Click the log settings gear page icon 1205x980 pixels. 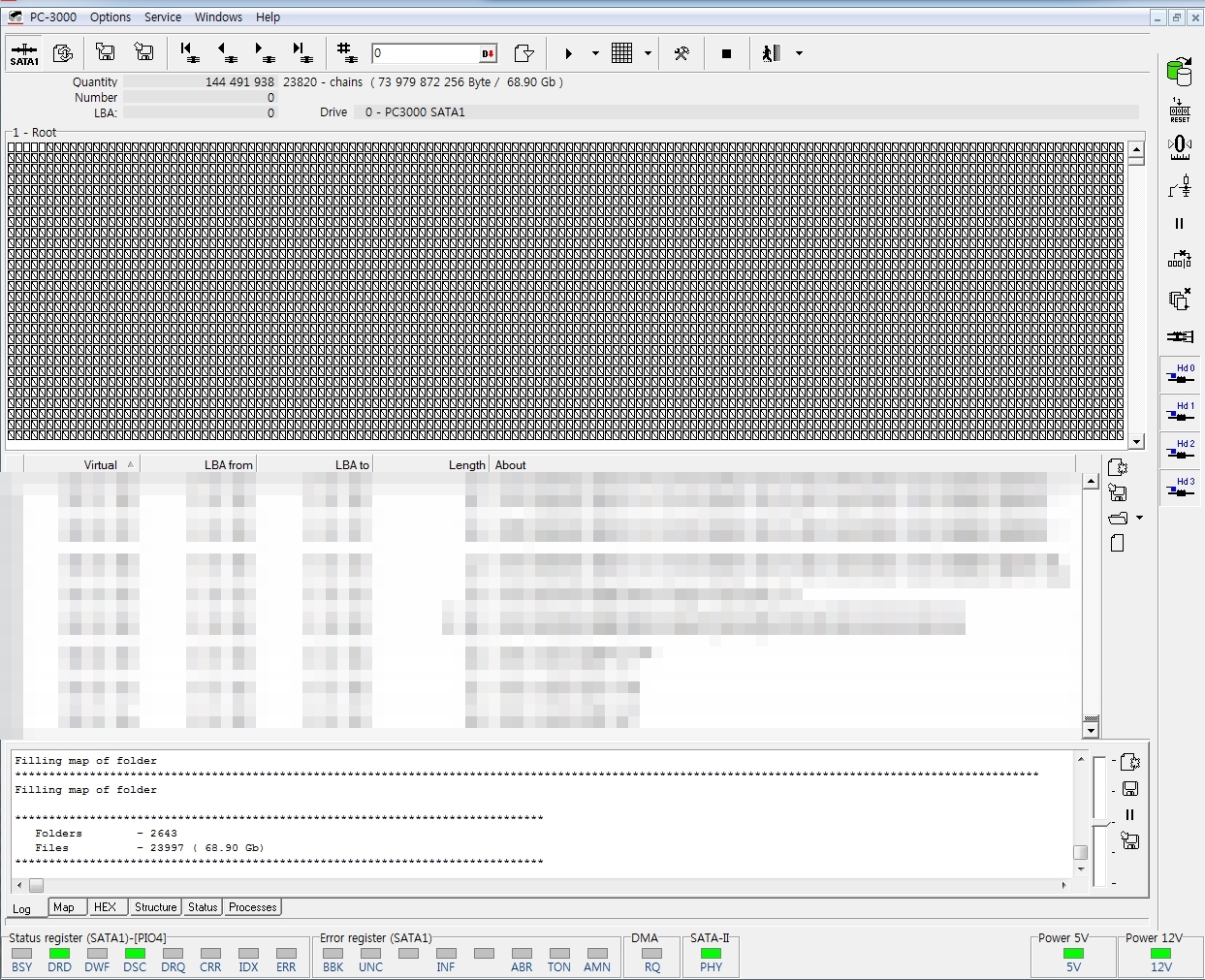coord(1130,763)
